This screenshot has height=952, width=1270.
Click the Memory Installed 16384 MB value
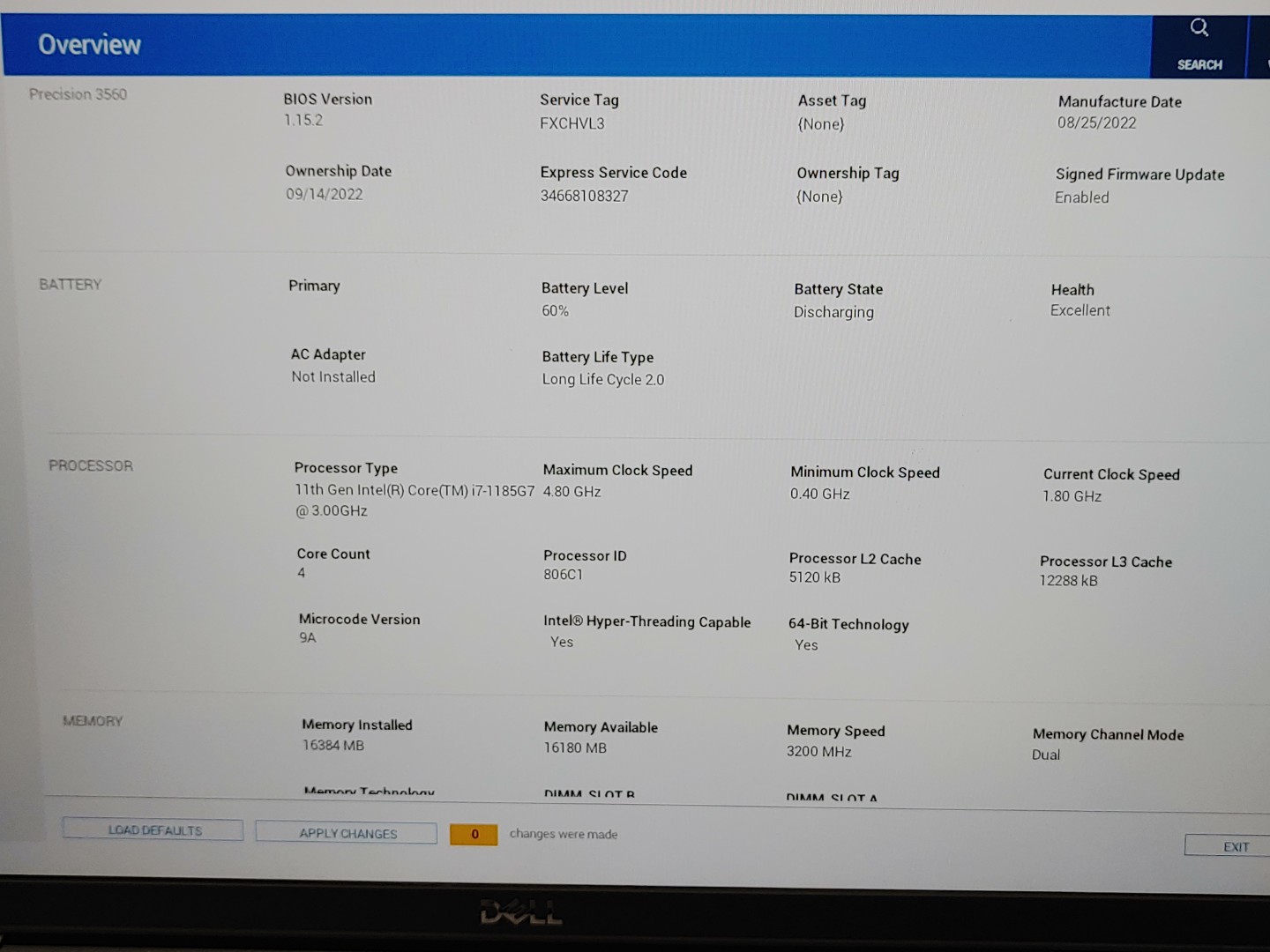pyautogui.click(x=332, y=746)
